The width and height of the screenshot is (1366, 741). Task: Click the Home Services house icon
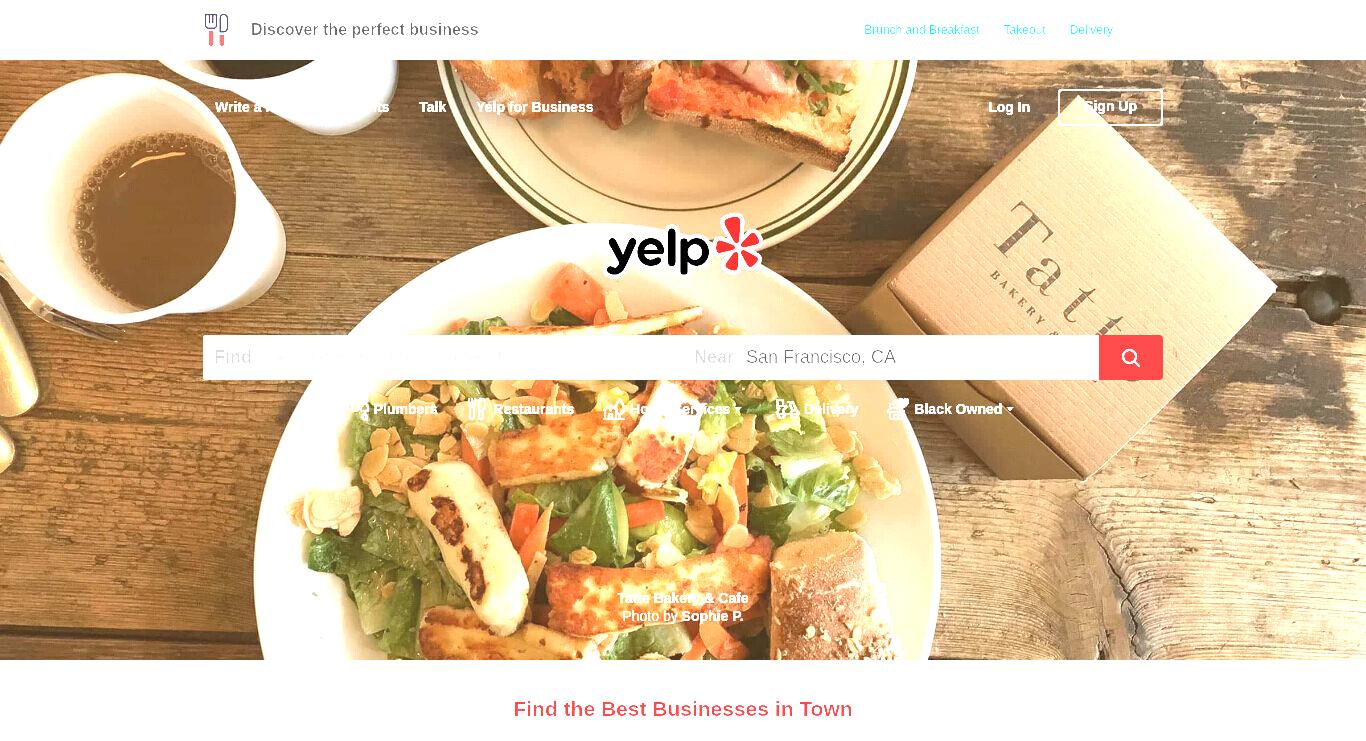coord(614,409)
